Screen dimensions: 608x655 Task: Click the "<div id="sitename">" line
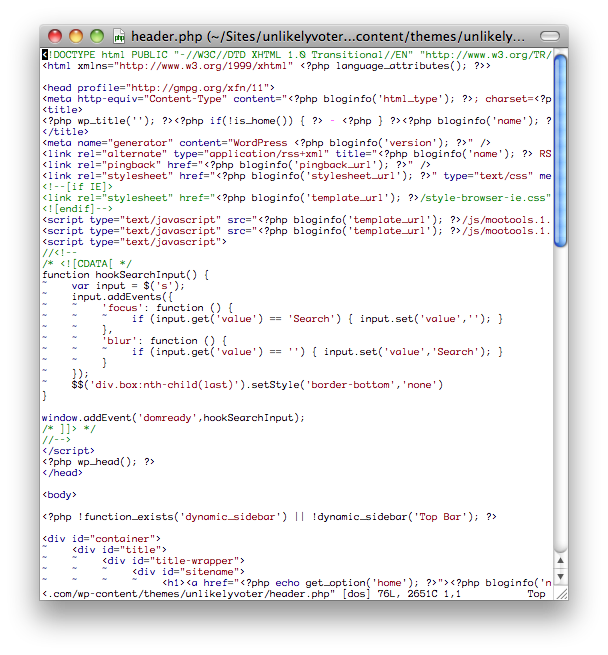pos(188,572)
